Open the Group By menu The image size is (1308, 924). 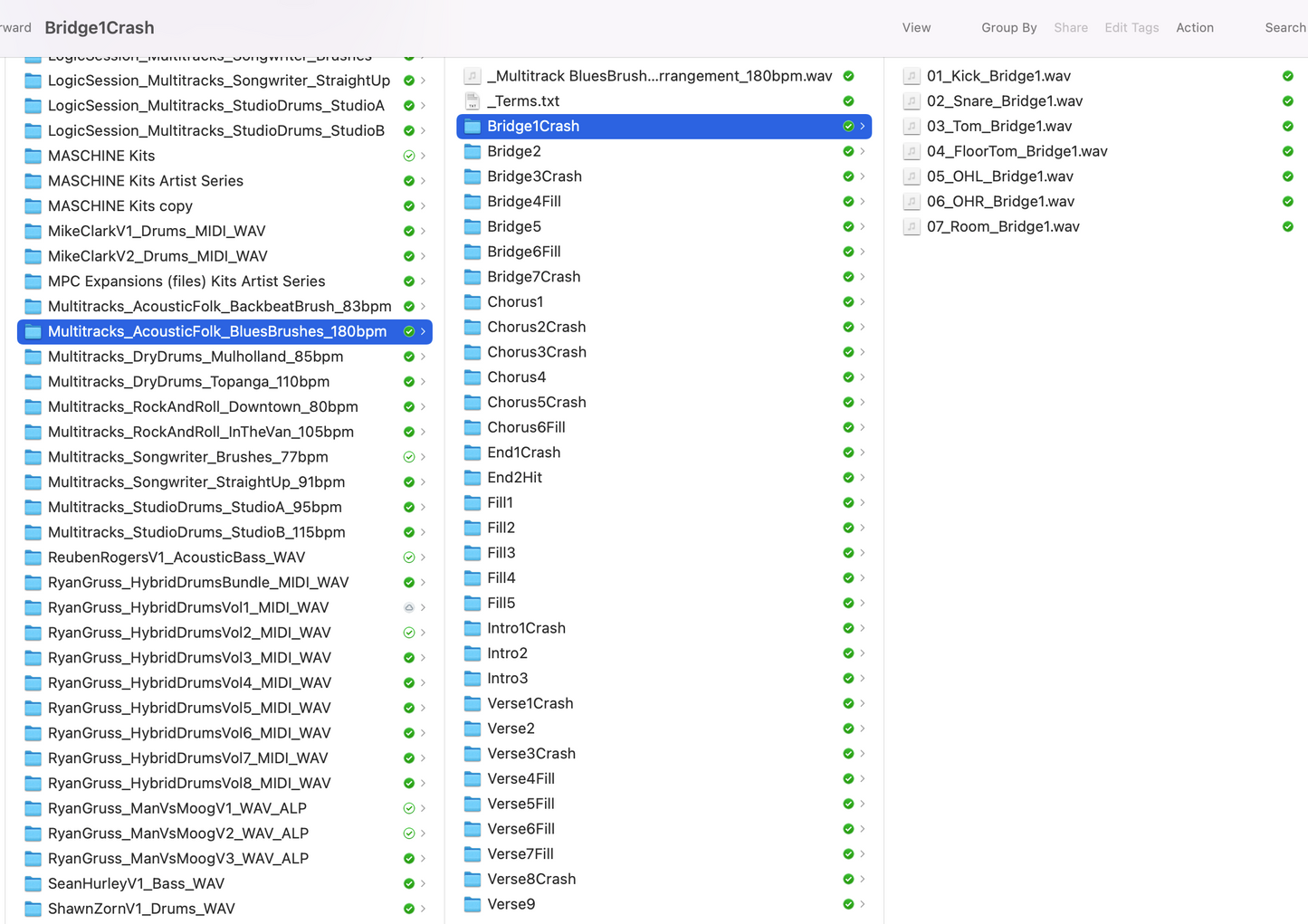(x=1008, y=28)
